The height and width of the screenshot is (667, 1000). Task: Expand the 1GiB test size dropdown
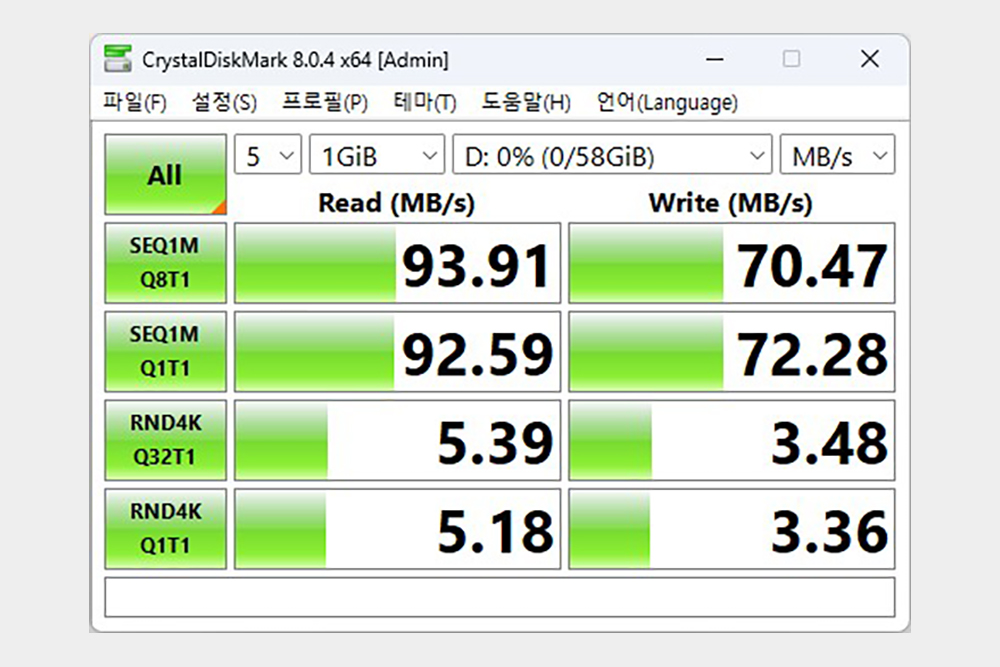377,154
